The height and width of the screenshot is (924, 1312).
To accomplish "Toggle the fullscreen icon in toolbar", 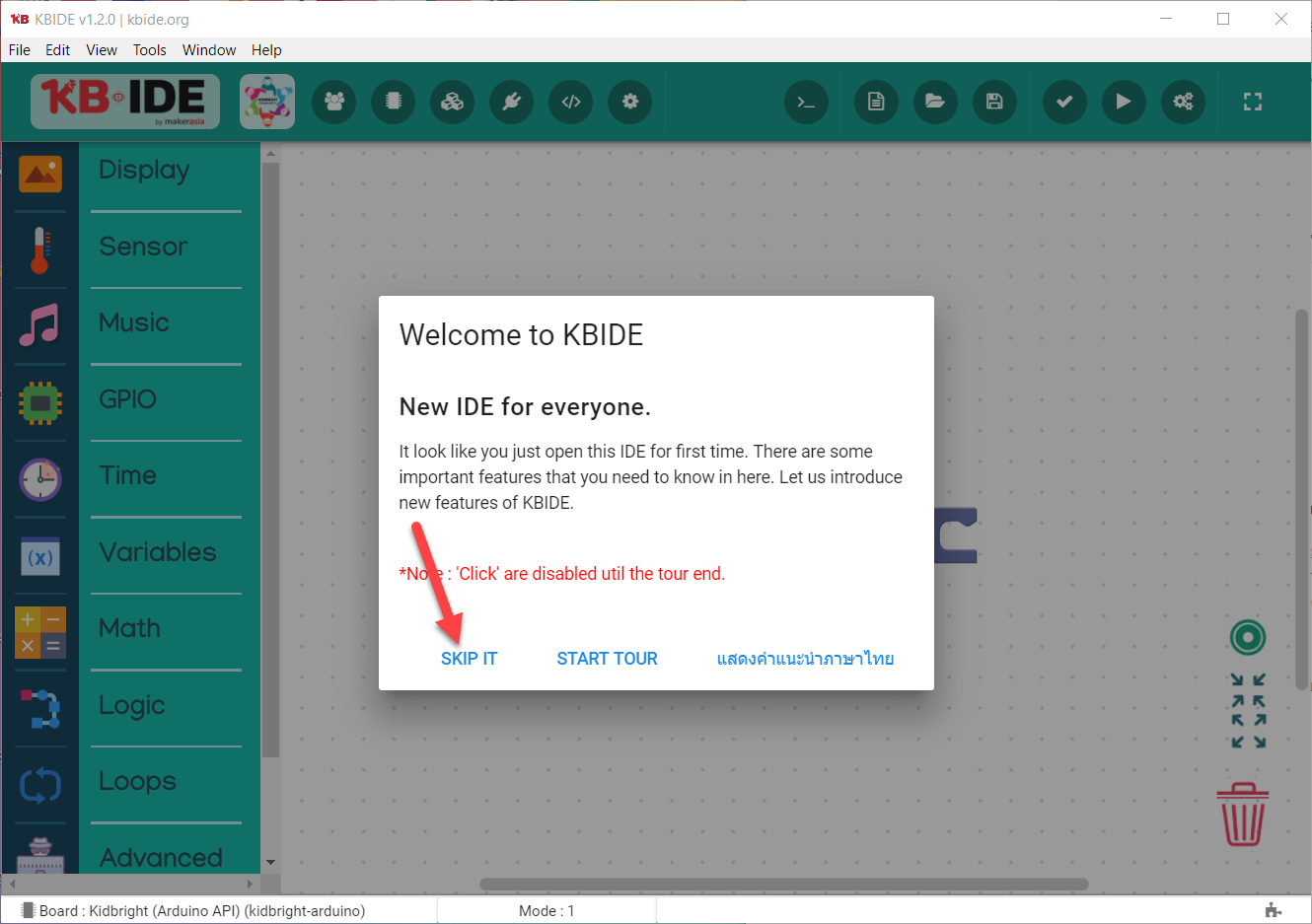I will pos(1252,102).
